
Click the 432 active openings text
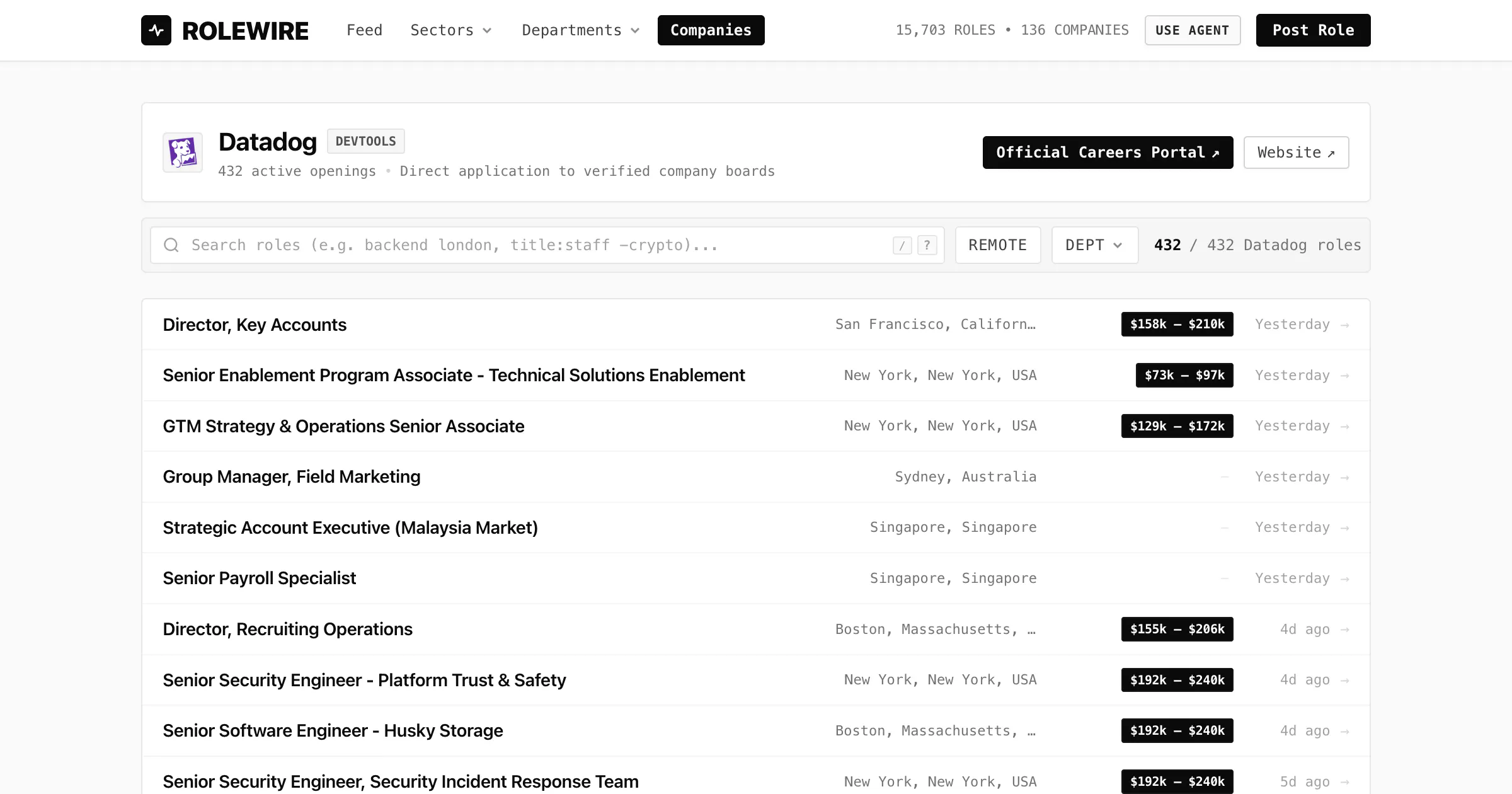297,171
